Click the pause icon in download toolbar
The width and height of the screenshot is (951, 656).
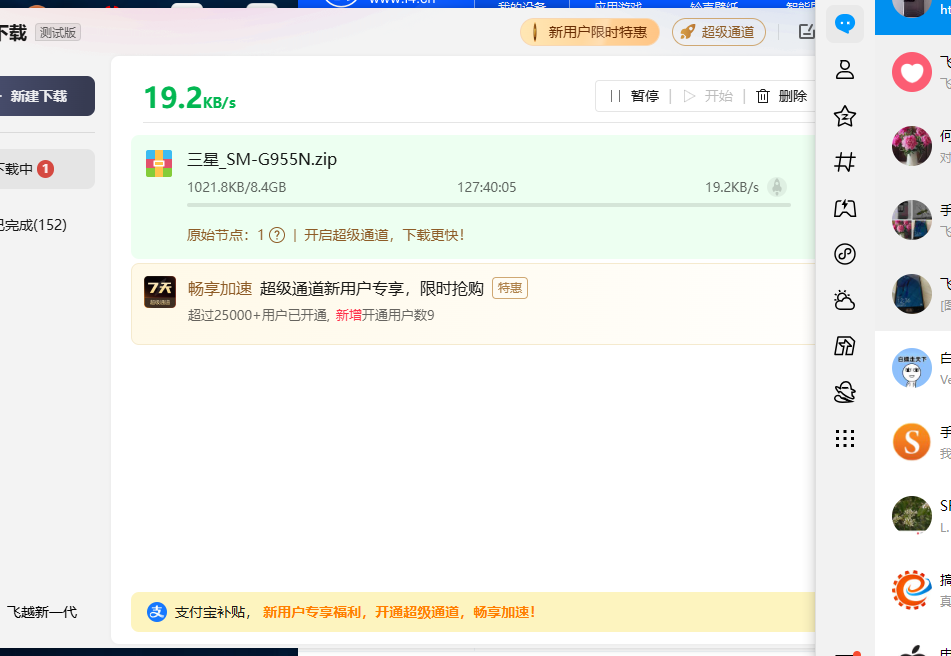(x=615, y=96)
